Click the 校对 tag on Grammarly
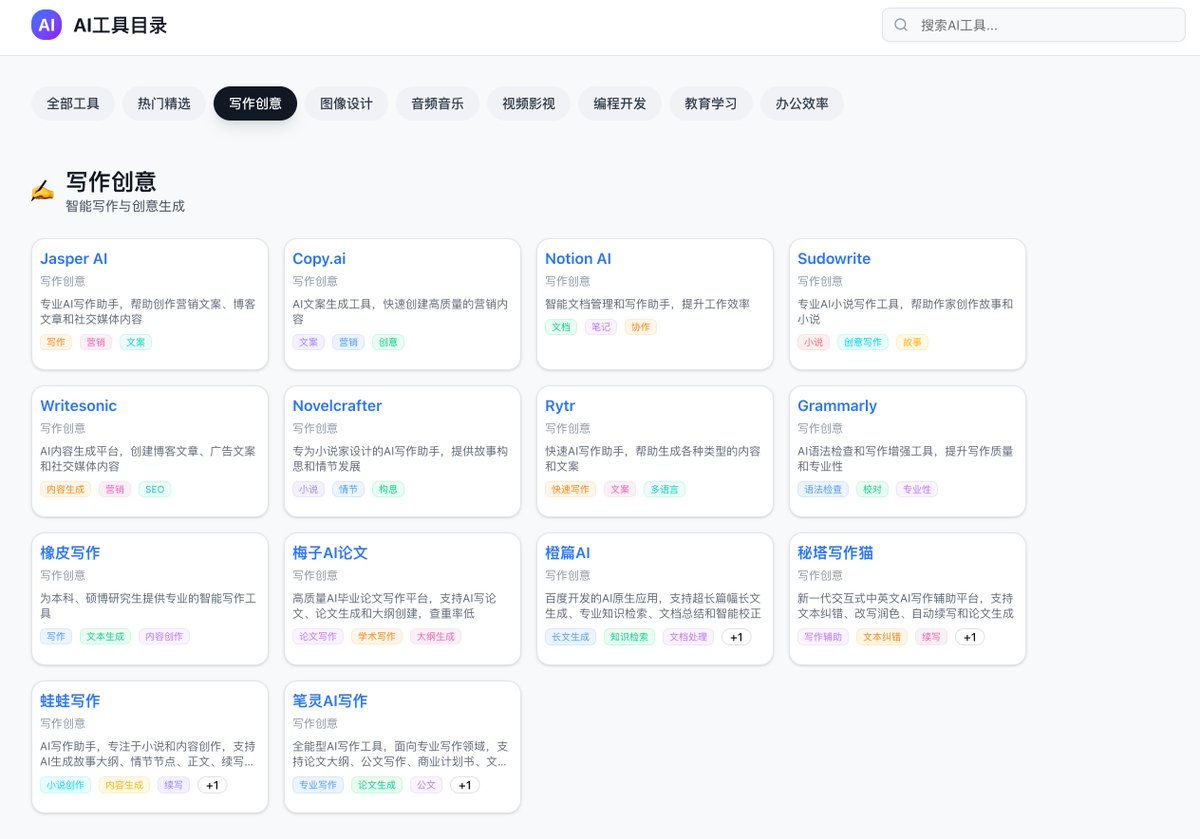Image resolution: width=1200 pixels, height=839 pixels. pyautogui.click(x=872, y=490)
